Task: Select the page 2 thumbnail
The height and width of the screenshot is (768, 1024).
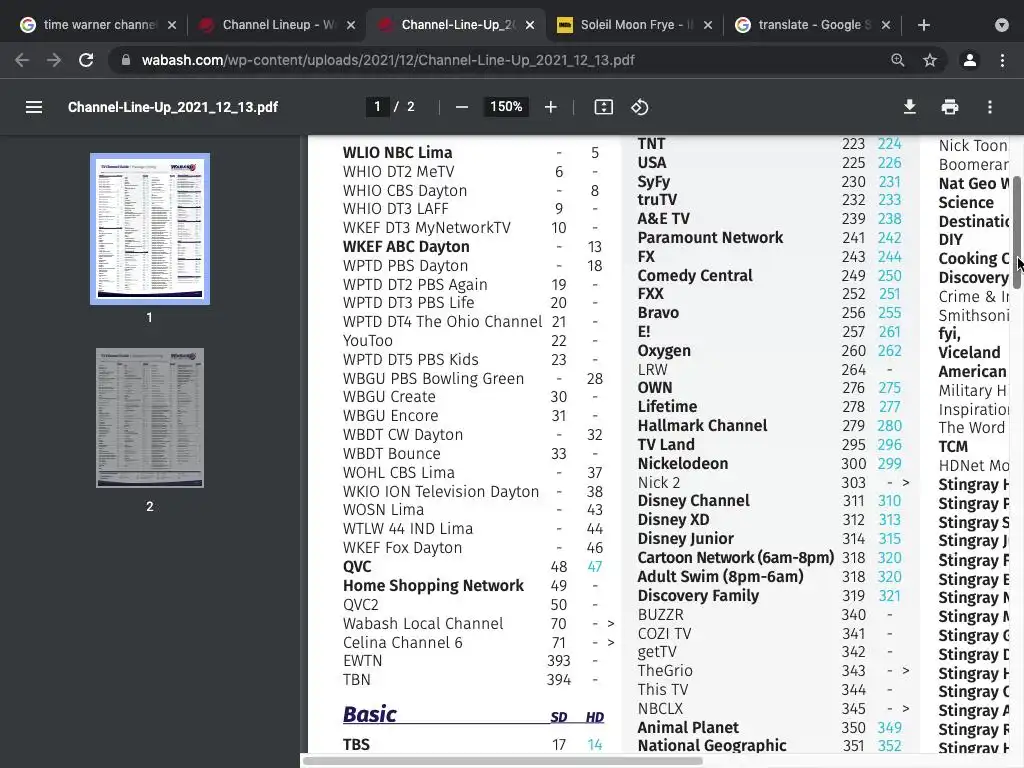Action: click(150, 417)
